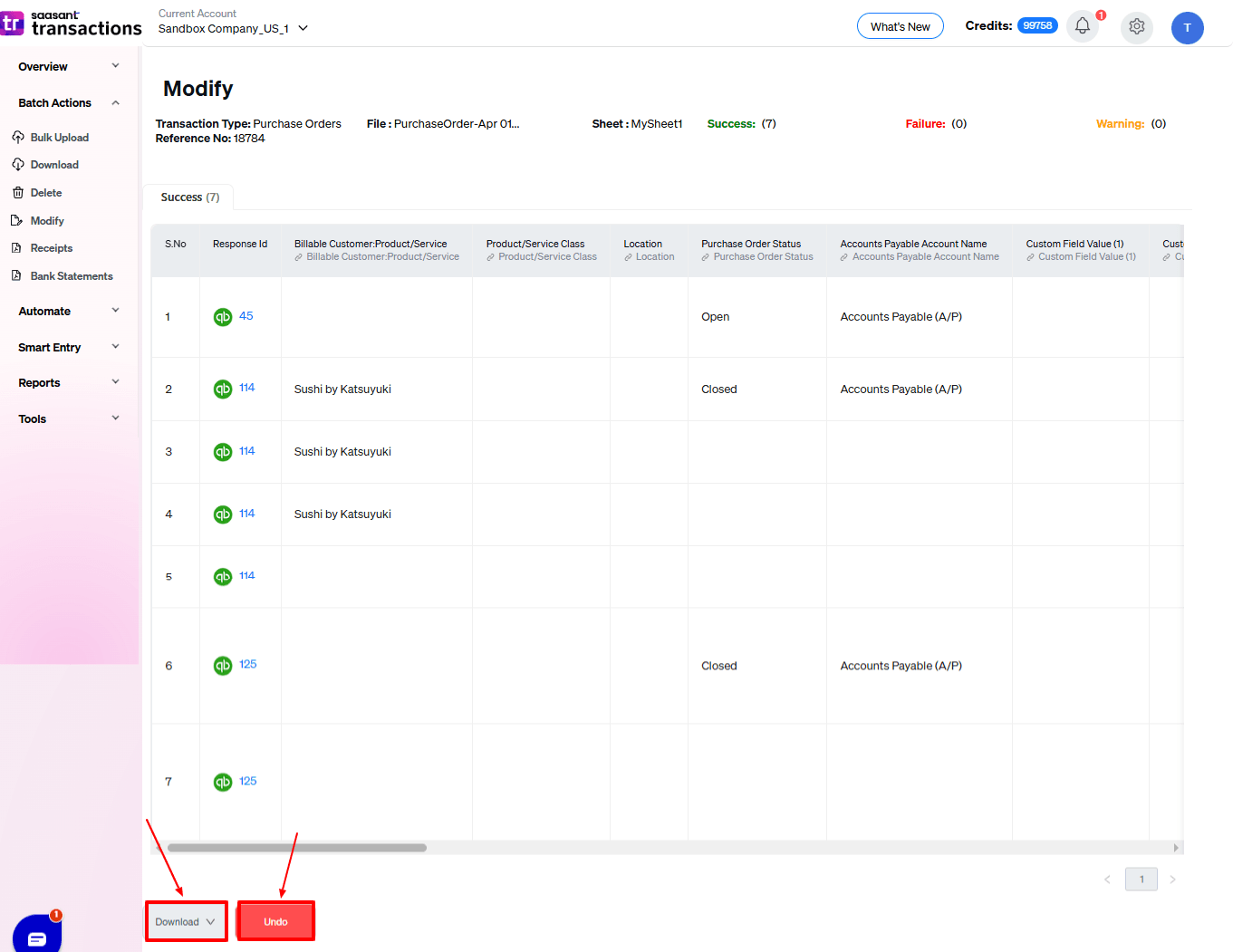
Task: Open the notifications bell icon
Action: point(1082,26)
